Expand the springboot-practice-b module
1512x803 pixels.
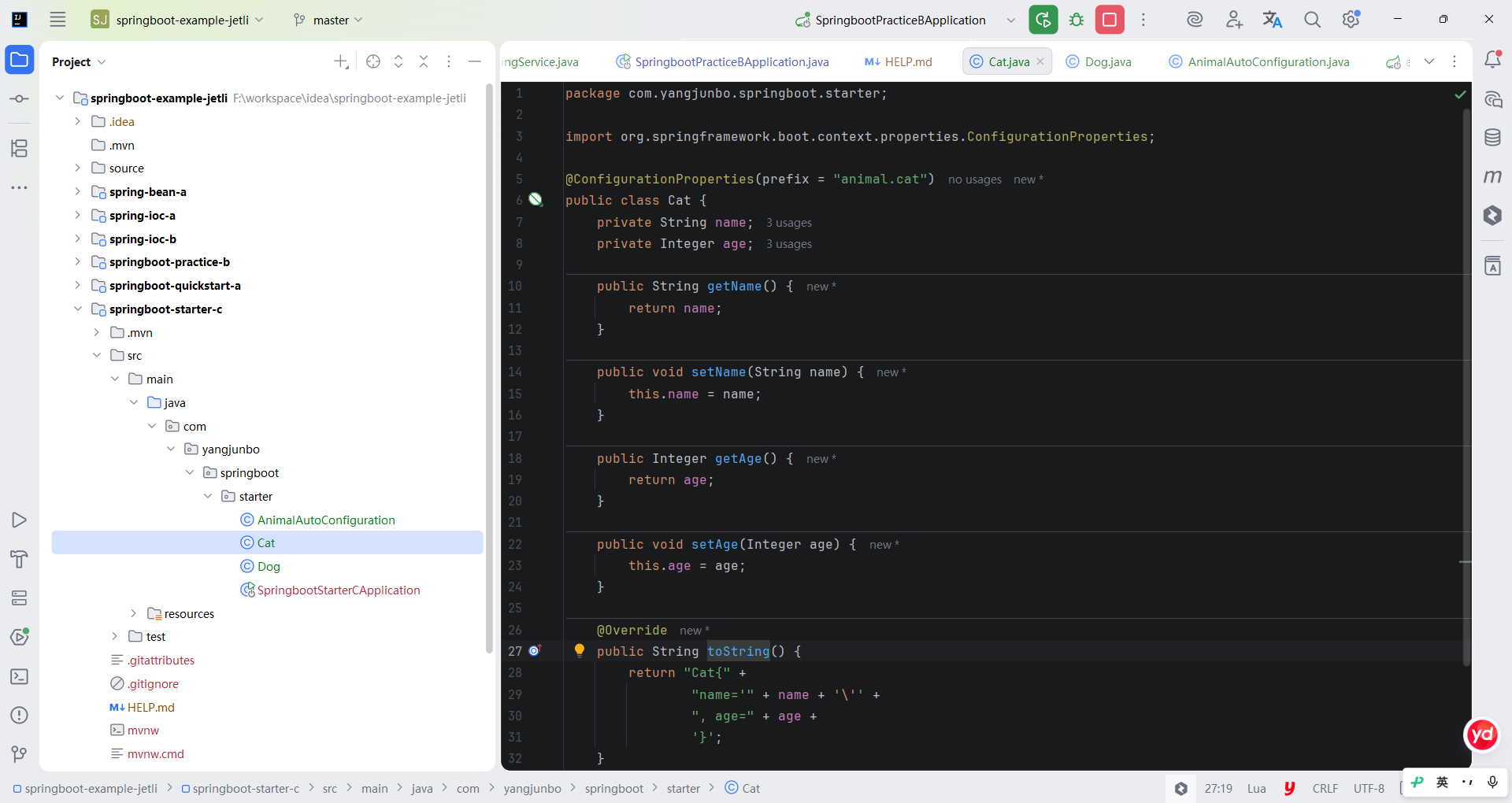(x=77, y=261)
